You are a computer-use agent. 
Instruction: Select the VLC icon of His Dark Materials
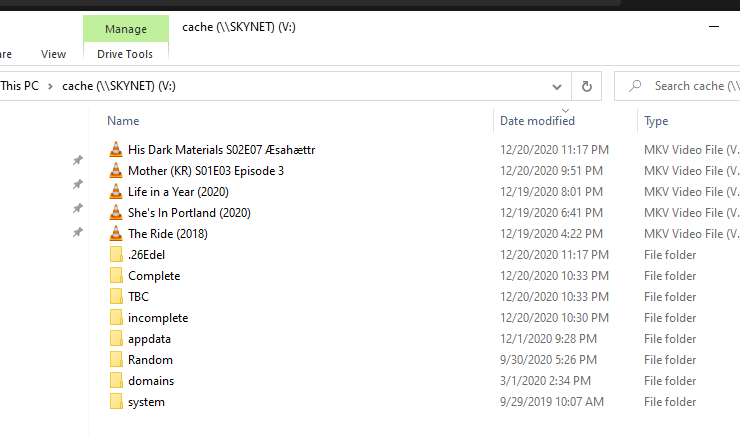click(x=116, y=150)
